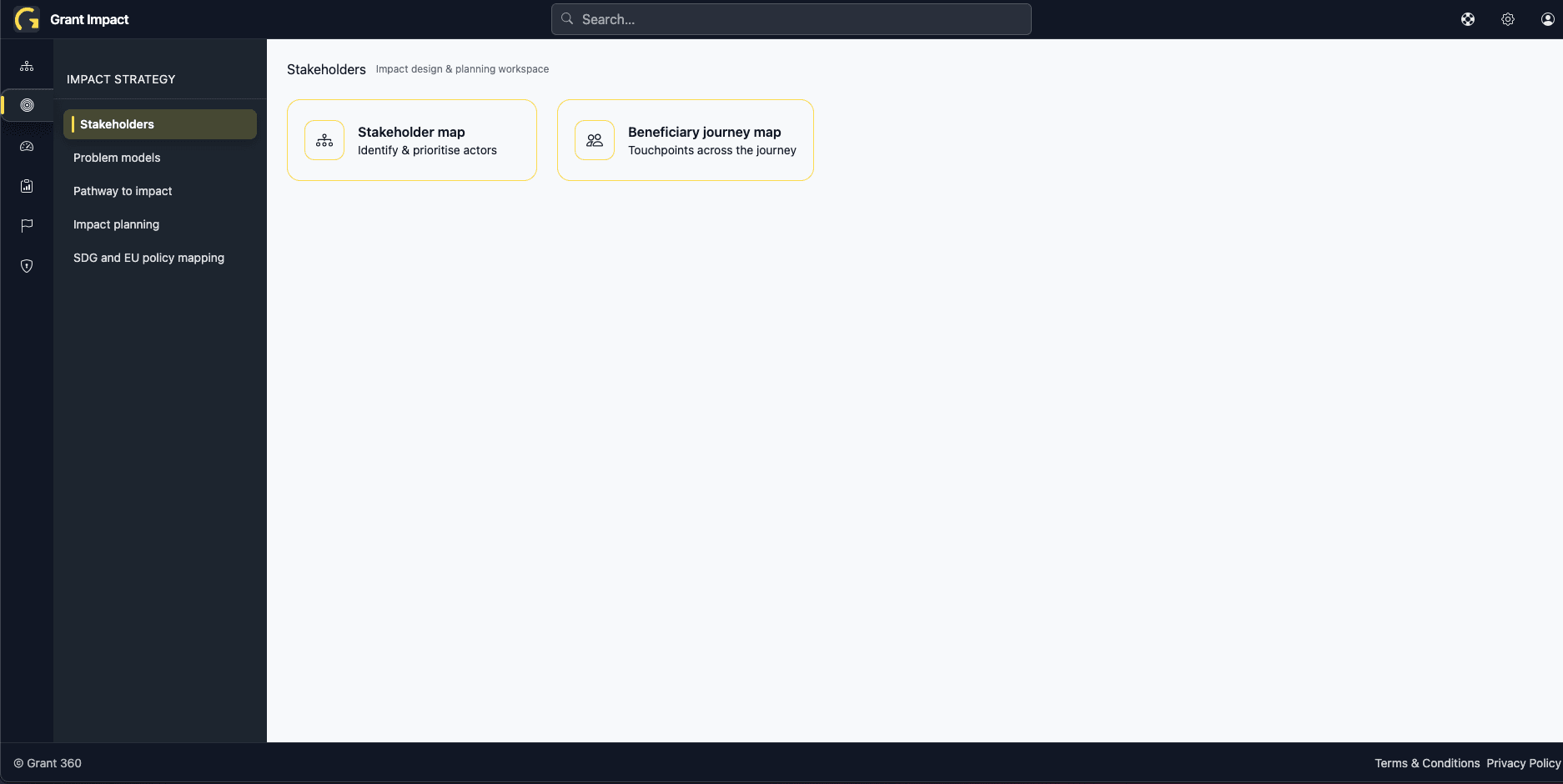The image size is (1563, 784).
Task: Go to Problem models
Action: (117, 158)
